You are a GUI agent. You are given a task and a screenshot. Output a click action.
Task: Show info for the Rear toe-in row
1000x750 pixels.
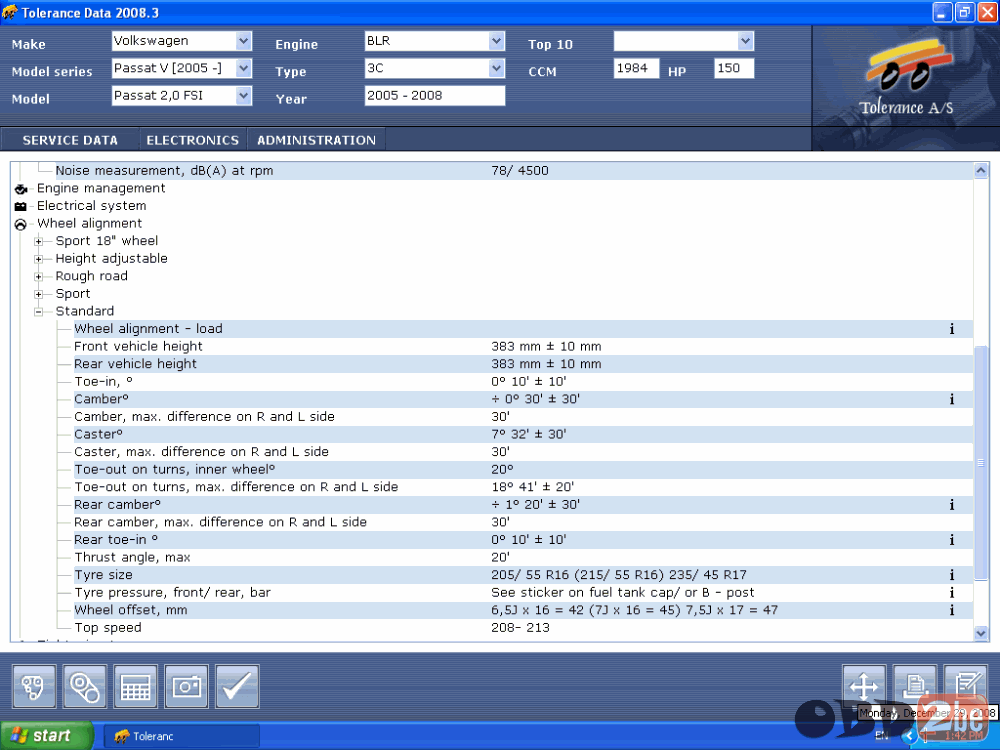point(952,540)
